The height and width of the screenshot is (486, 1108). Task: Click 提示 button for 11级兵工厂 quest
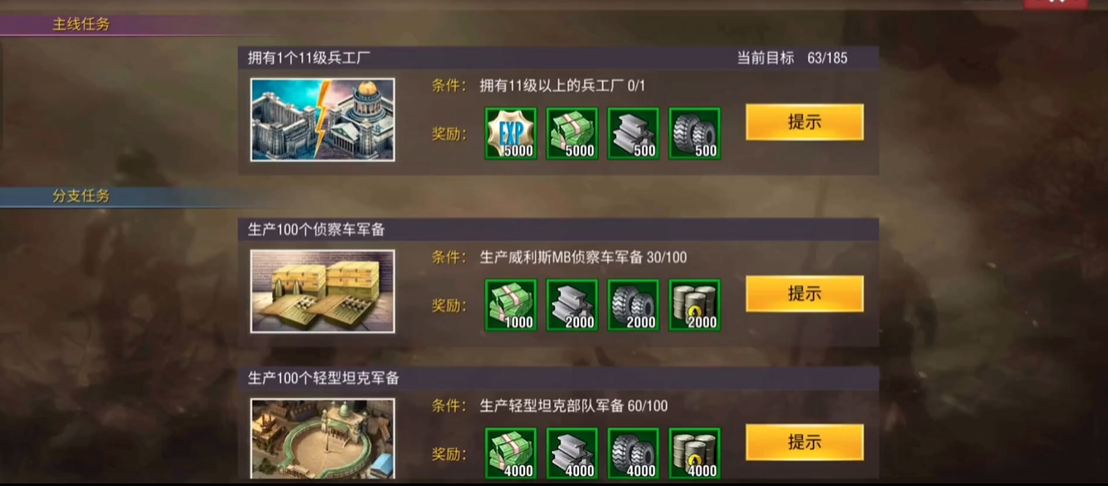pos(805,122)
